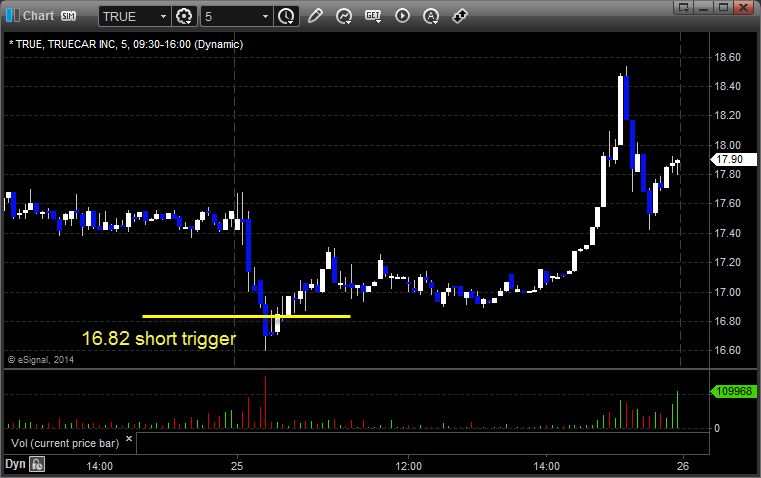This screenshot has height=478, width=761.
Task: Click the window tab options icon in title bar
Action: pos(684,7)
